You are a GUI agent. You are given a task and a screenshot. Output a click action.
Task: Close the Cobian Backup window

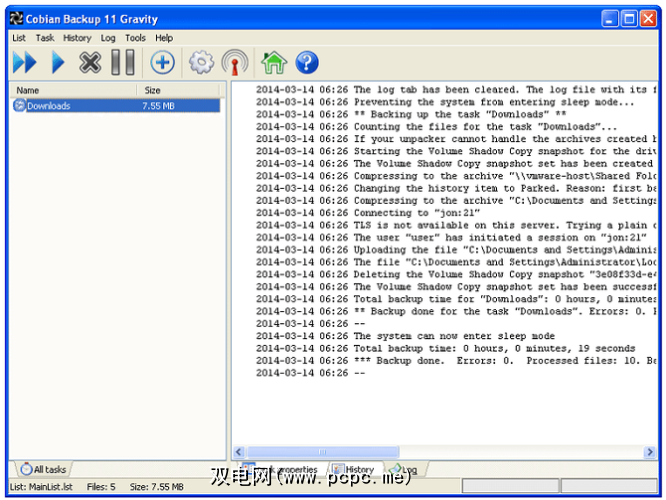[x=649, y=19]
